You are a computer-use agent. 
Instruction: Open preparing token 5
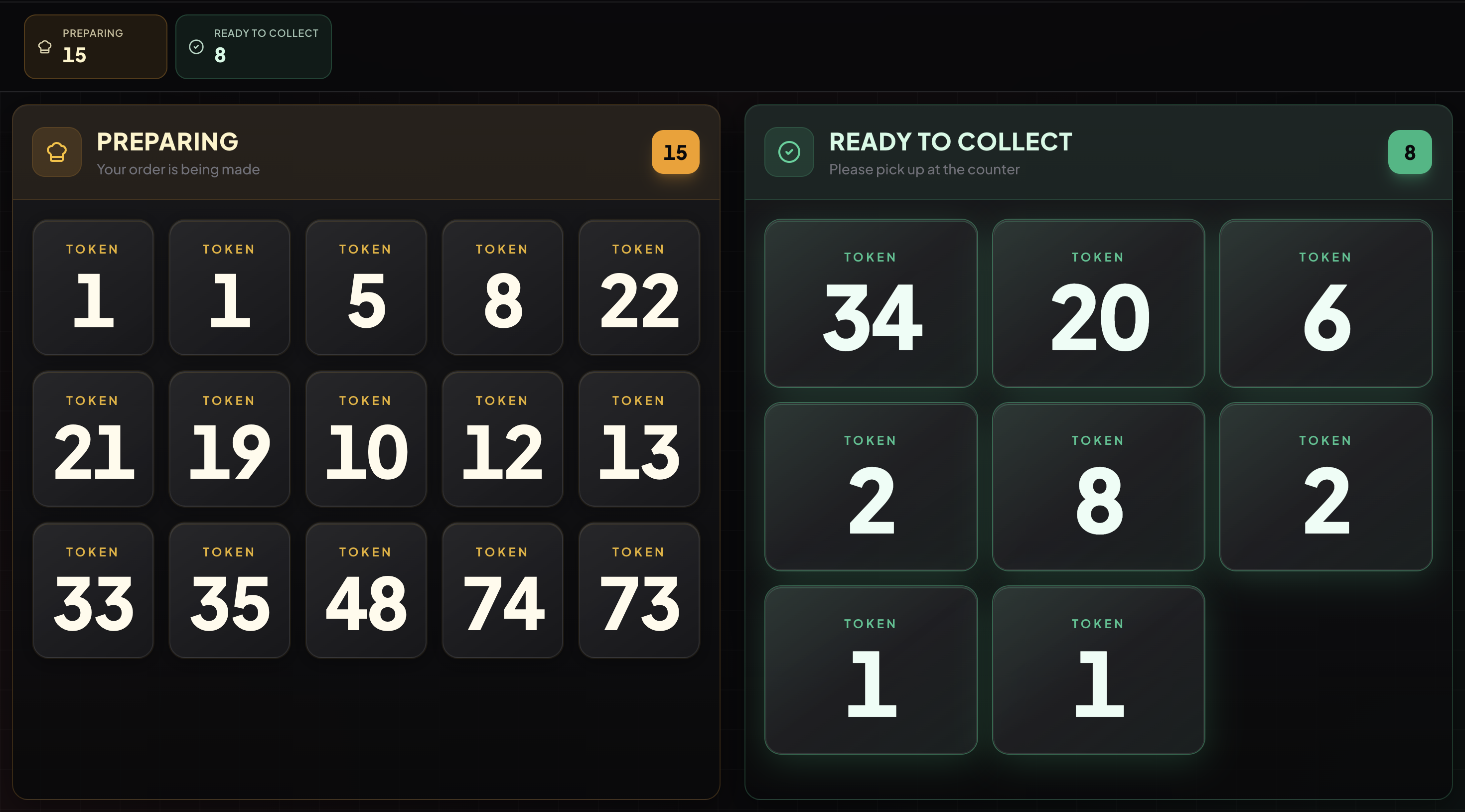[x=366, y=288]
